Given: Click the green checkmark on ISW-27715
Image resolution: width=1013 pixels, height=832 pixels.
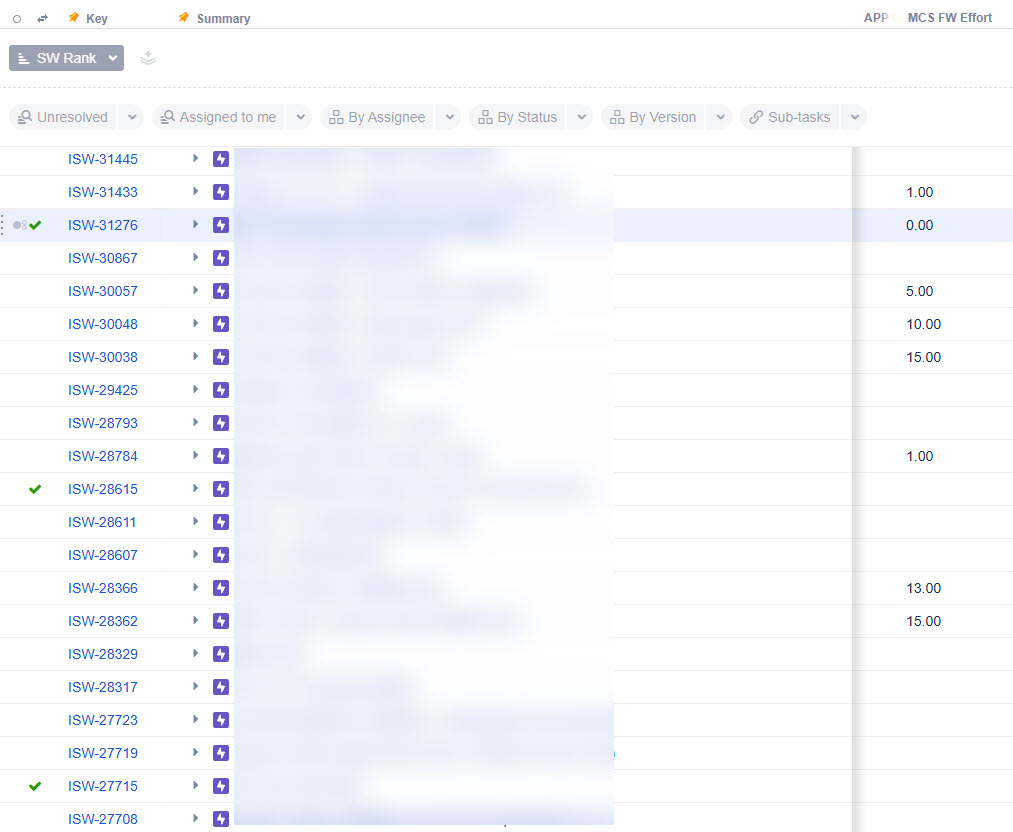Looking at the screenshot, I should (x=35, y=785).
